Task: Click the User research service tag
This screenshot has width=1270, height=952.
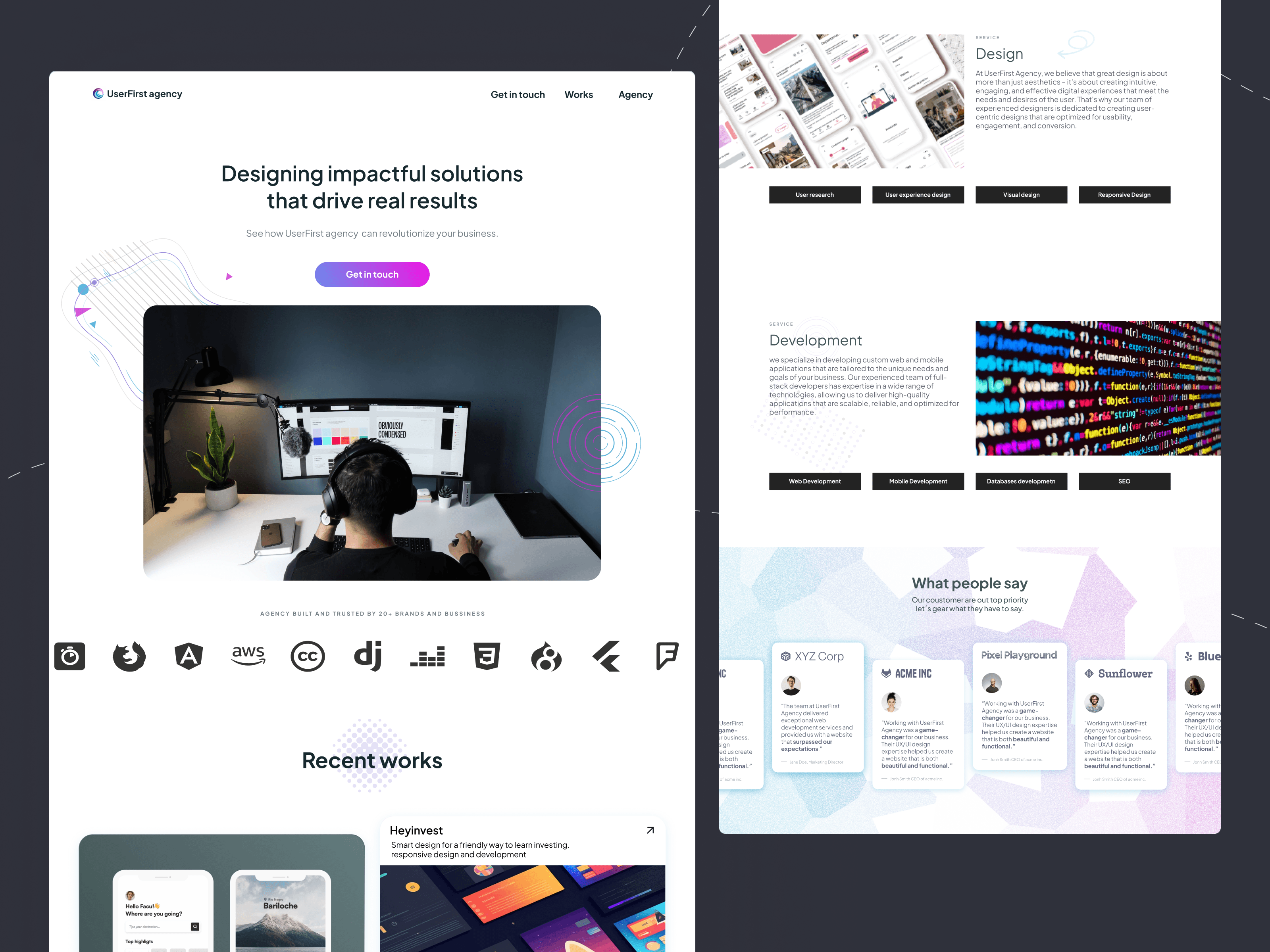Action: [x=815, y=193]
